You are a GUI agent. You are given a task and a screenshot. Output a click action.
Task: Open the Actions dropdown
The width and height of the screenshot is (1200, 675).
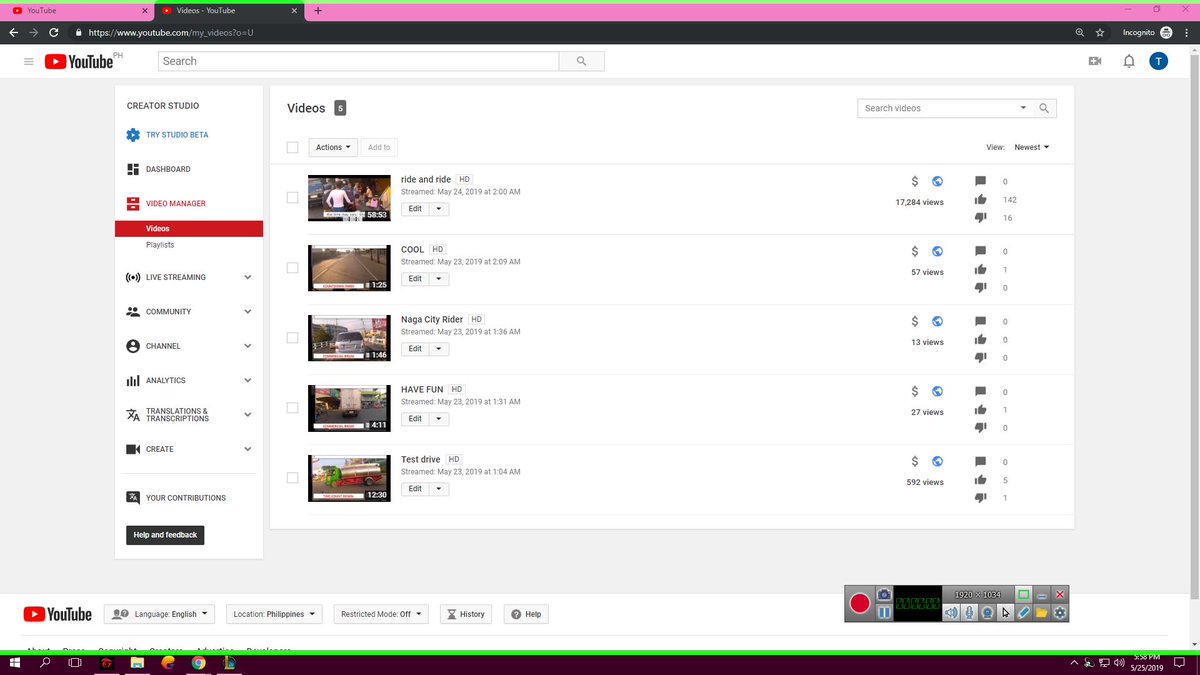pyautogui.click(x=333, y=147)
